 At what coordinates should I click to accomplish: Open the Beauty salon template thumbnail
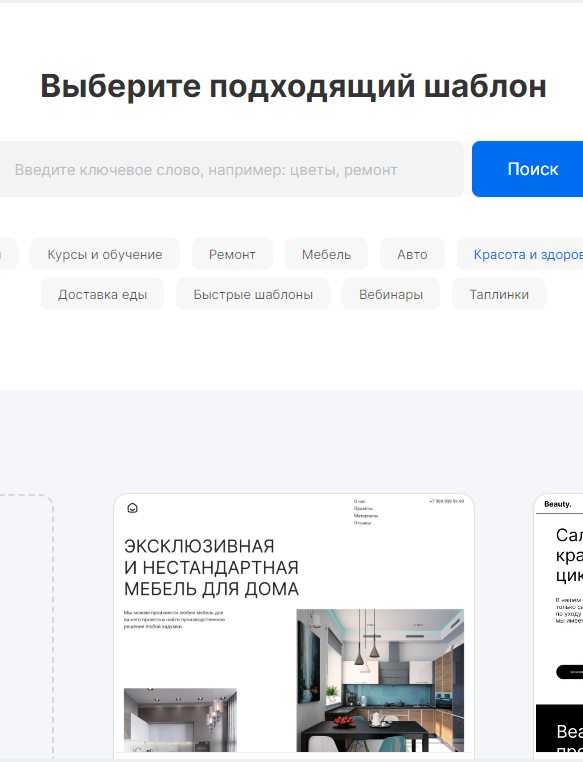tap(559, 626)
